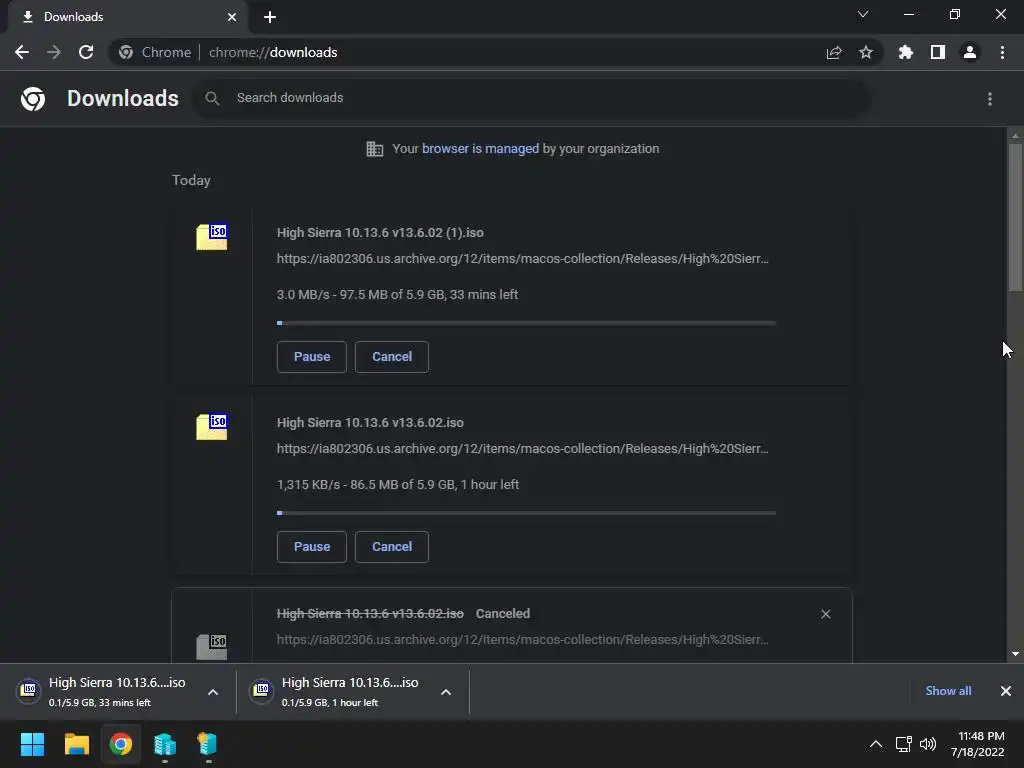Click the page scrollbar thumb

[x=1015, y=217]
